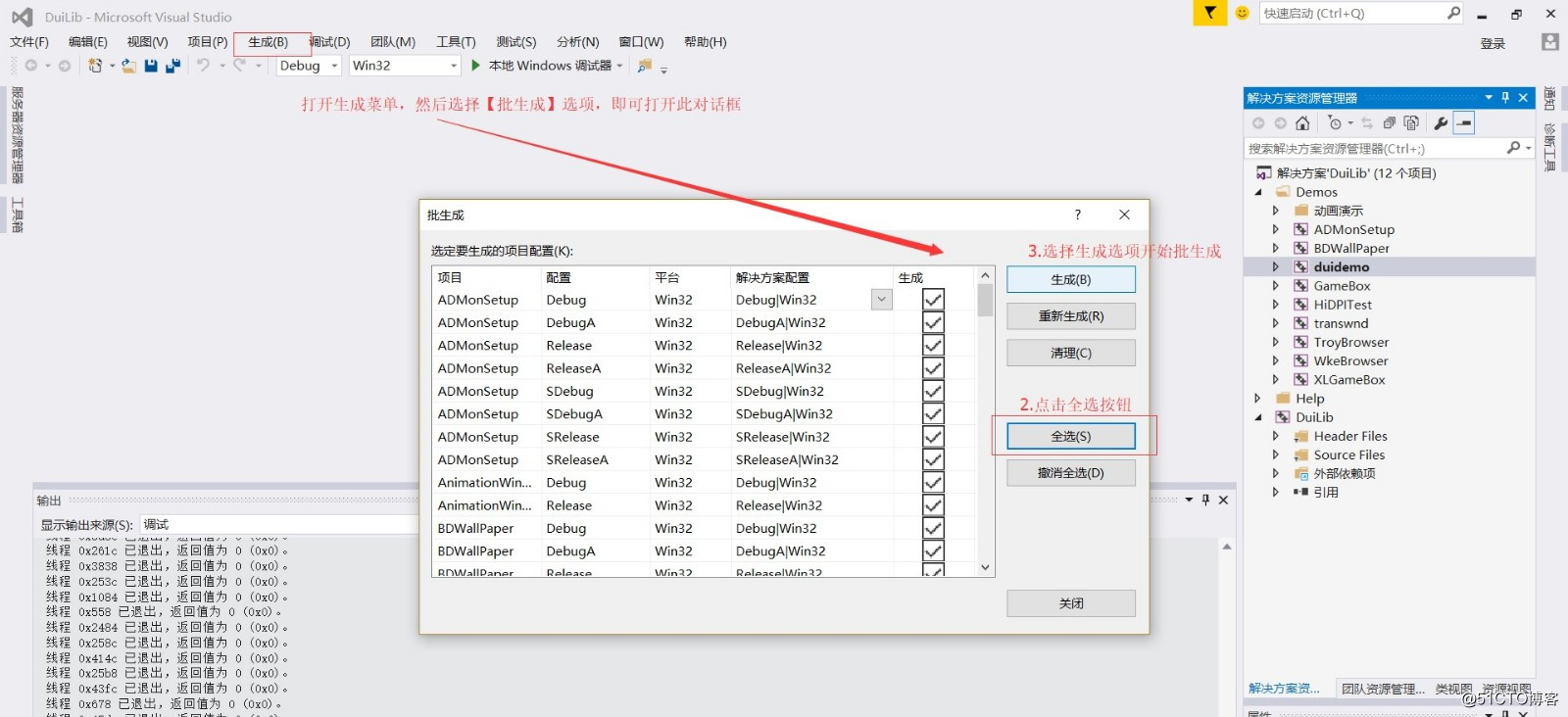Toggle build checkbox for BDWallPaper DebugA row
Image resolution: width=1568 pixels, height=717 pixels.
click(x=933, y=550)
